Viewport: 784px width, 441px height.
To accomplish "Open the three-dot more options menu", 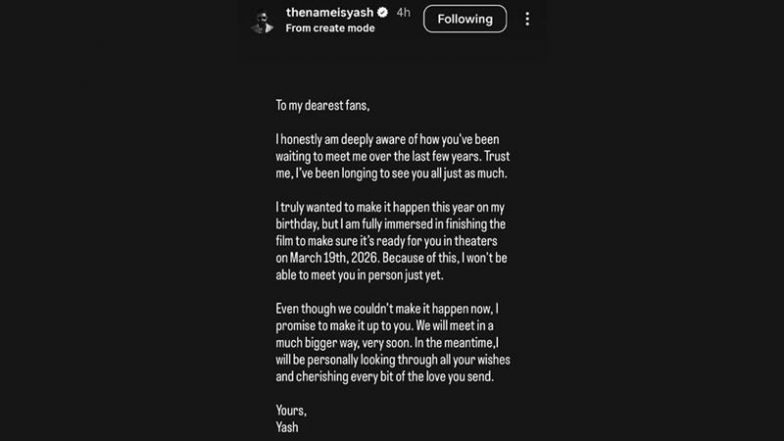I will (x=528, y=19).
